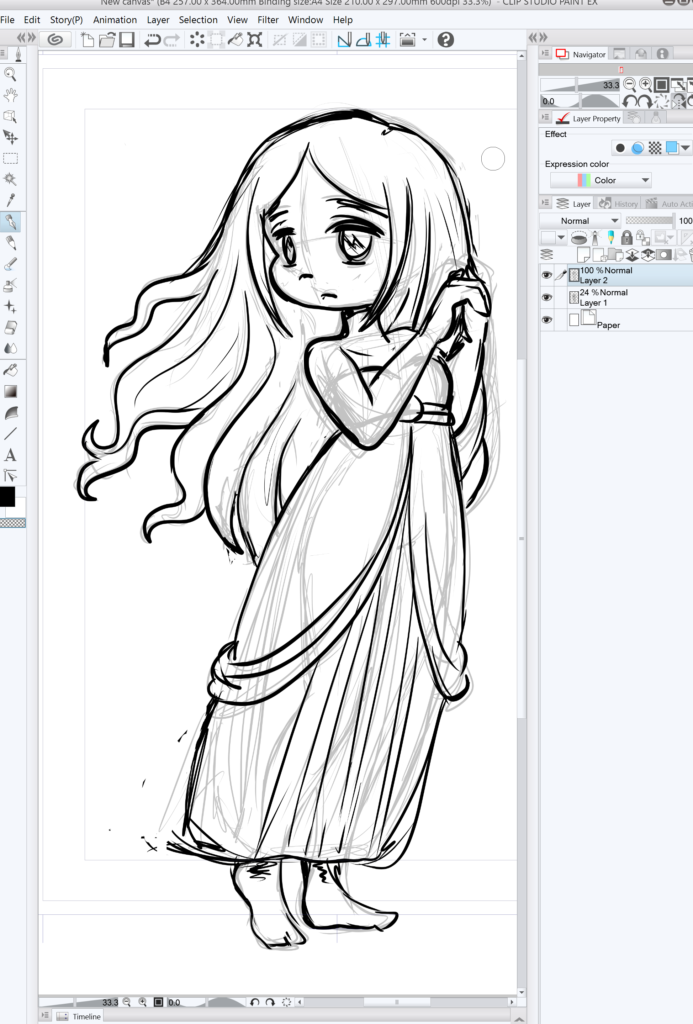The image size is (693, 1024).
Task: Undo the last stroke
Action: (x=152, y=40)
